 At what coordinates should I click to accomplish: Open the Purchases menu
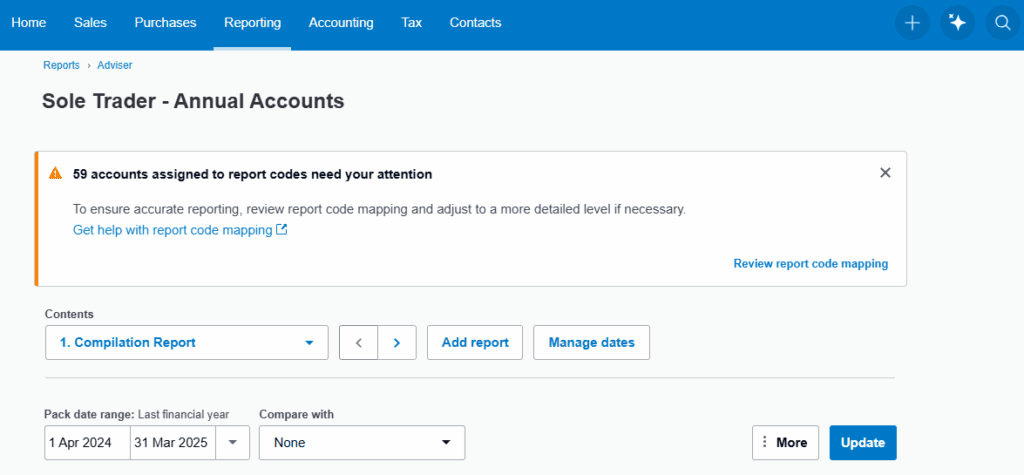tap(165, 23)
